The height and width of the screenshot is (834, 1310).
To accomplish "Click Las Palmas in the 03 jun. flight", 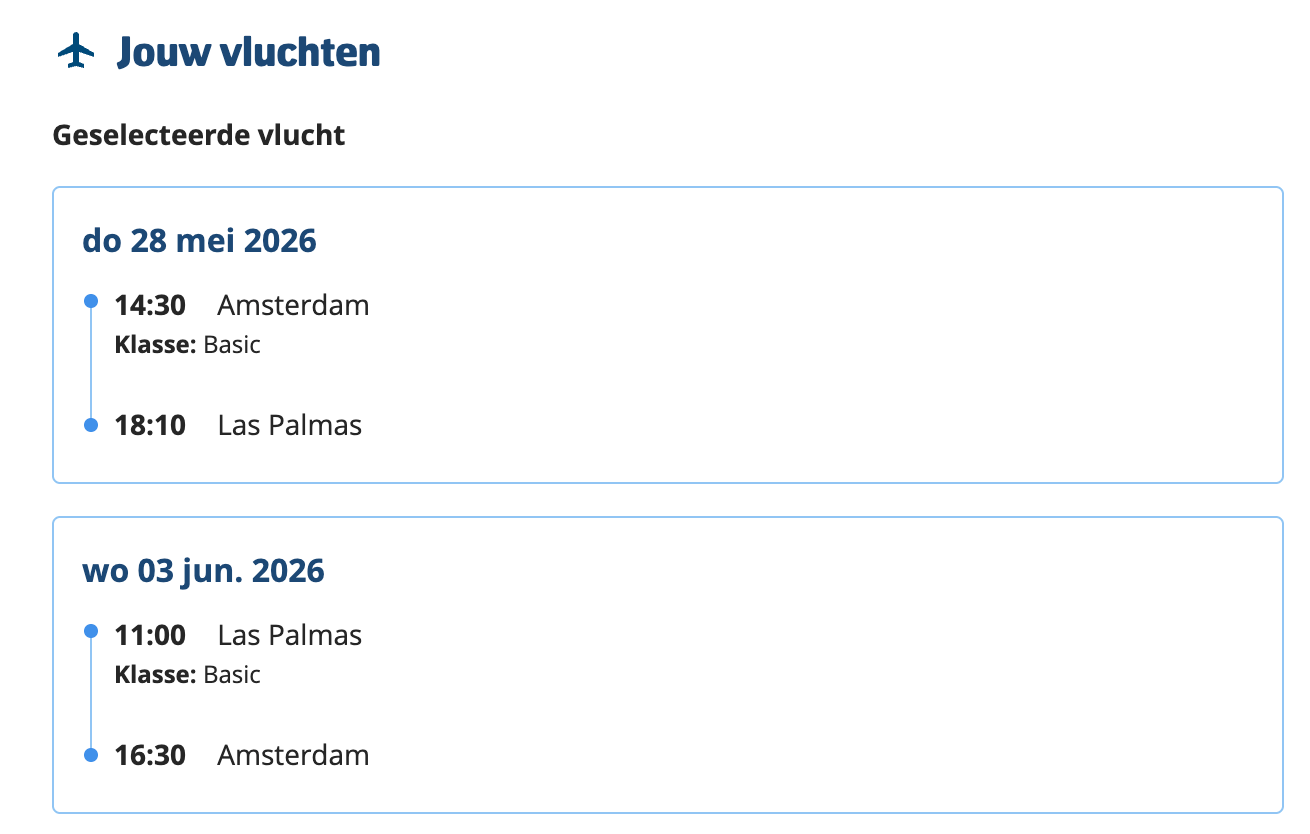I will (290, 635).
